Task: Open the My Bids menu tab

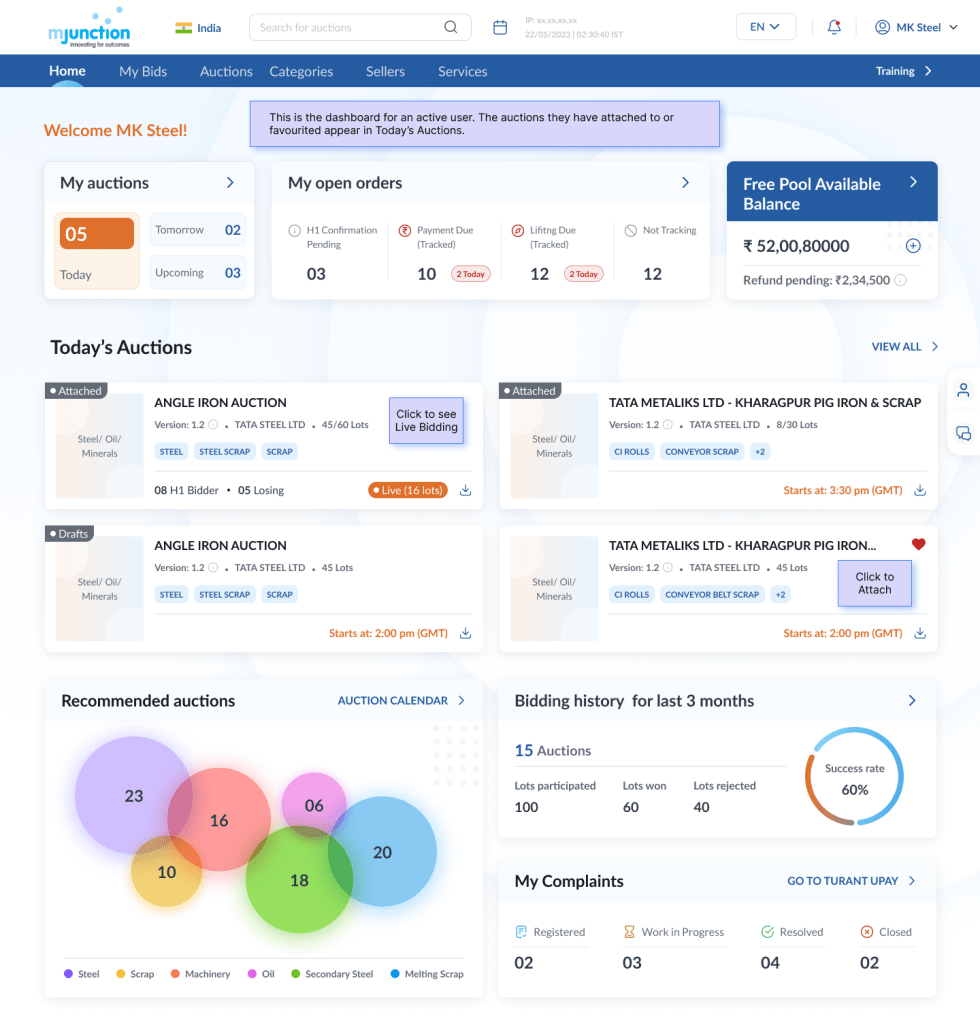Action: pyautogui.click(x=143, y=71)
